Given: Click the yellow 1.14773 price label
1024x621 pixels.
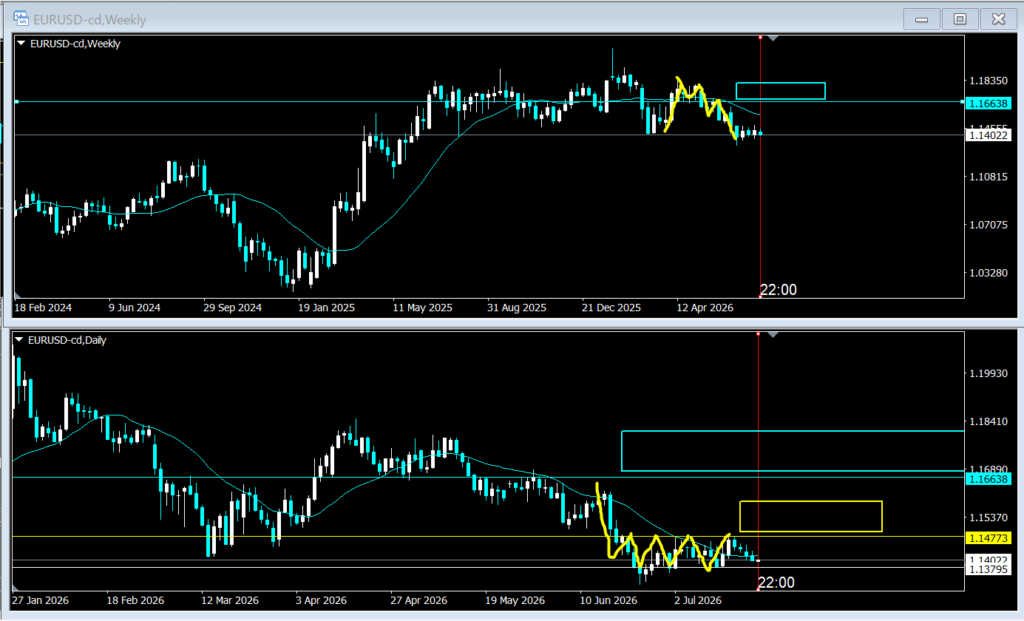Looking at the screenshot, I should click(x=988, y=538).
